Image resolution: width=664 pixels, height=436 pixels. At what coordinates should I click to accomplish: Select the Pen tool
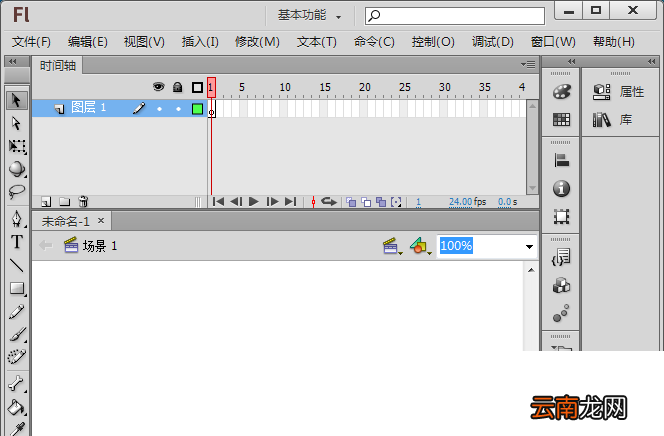click(x=17, y=219)
